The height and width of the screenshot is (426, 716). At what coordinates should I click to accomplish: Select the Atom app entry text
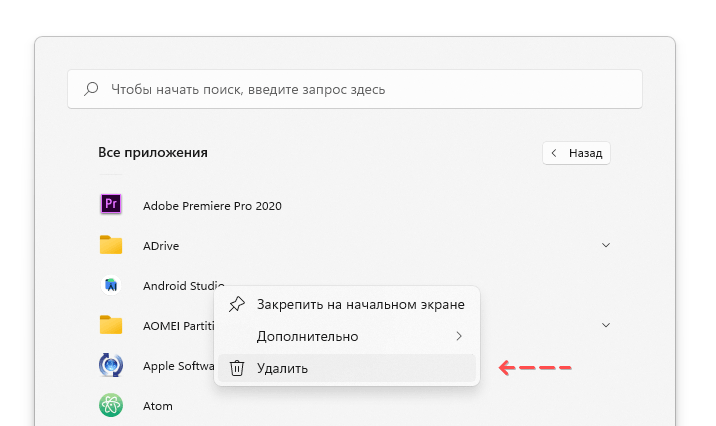(x=158, y=406)
